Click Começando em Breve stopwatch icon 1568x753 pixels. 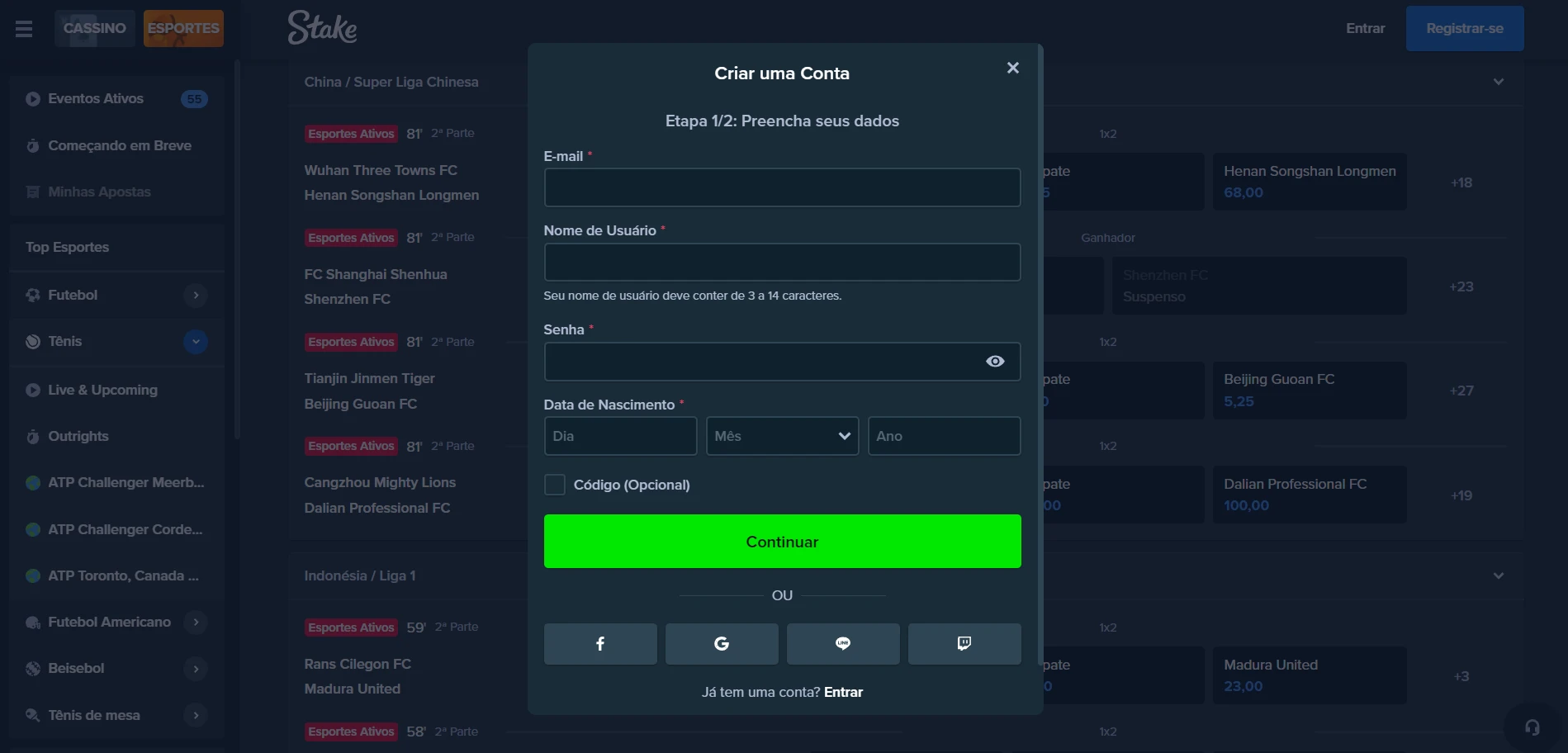click(33, 146)
